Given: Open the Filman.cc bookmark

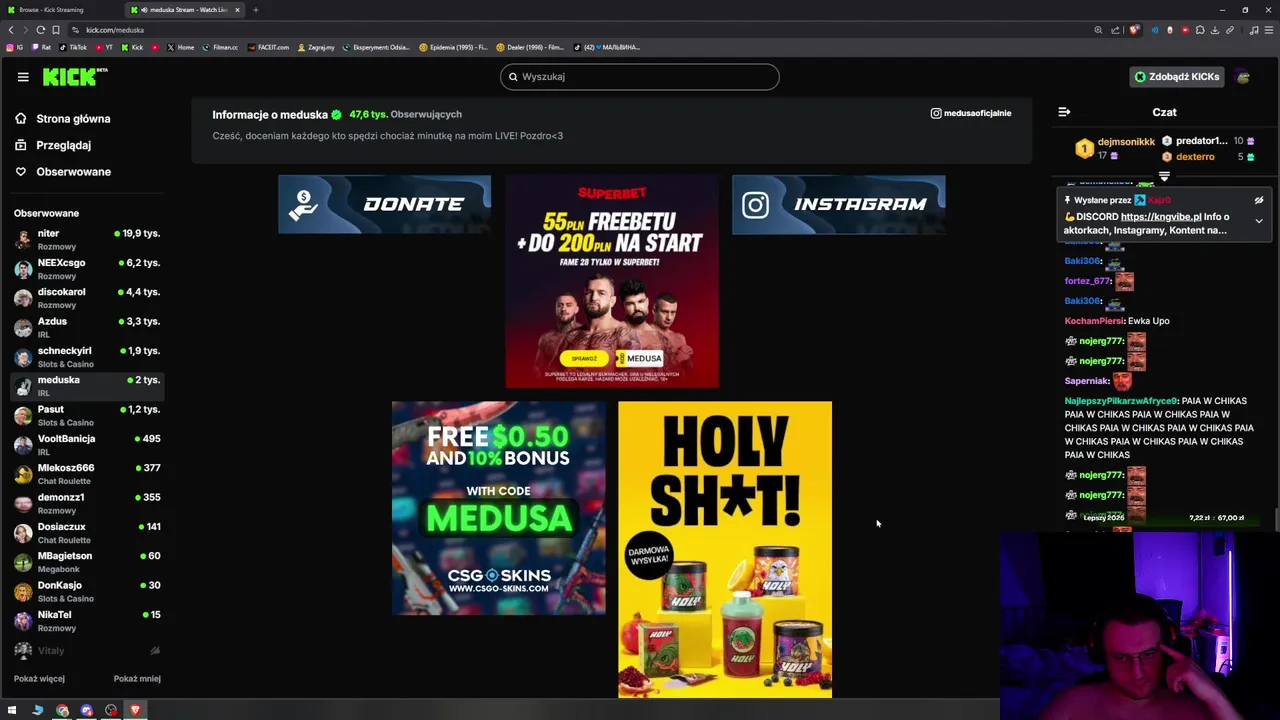Looking at the screenshot, I should (220, 47).
